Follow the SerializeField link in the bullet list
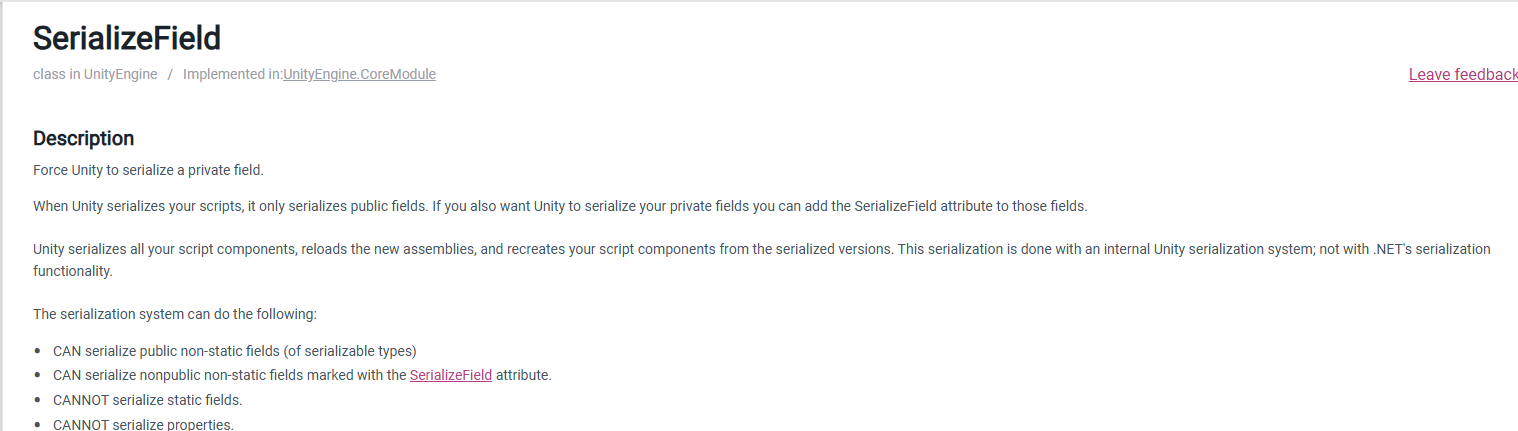 (451, 375)
